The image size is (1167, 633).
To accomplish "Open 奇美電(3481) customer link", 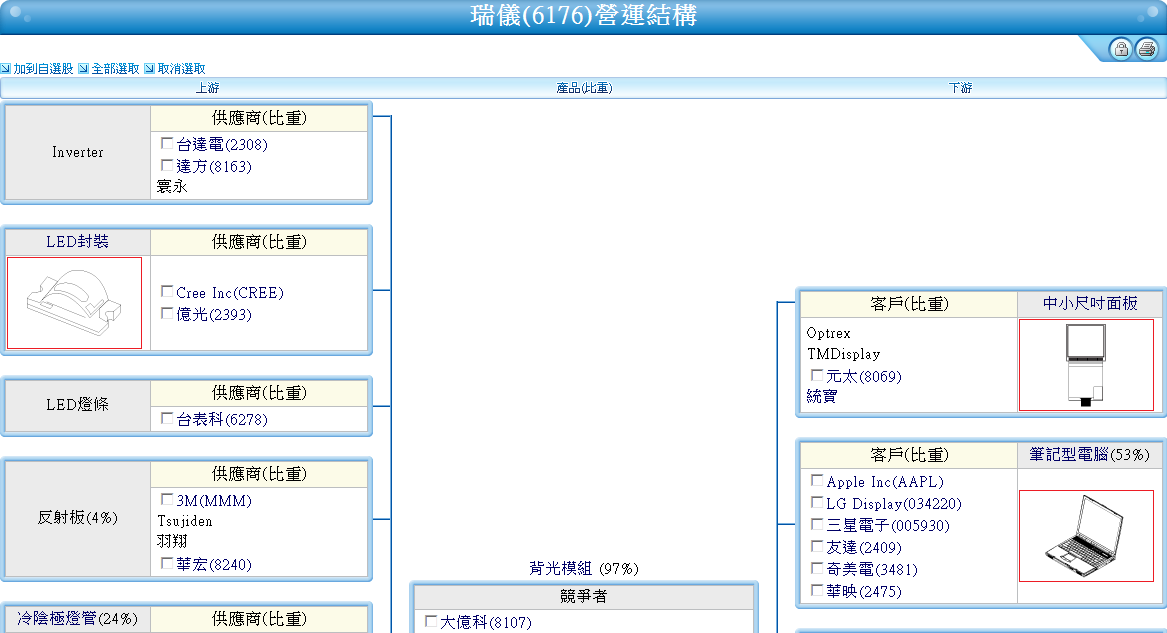I will pos(872,569).
